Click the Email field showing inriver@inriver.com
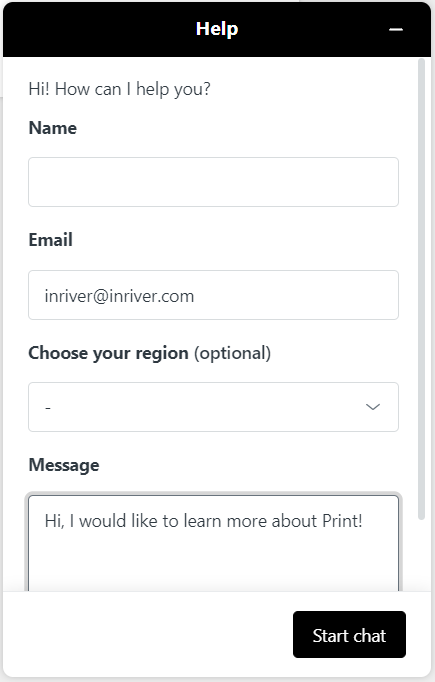 point(213,295)
